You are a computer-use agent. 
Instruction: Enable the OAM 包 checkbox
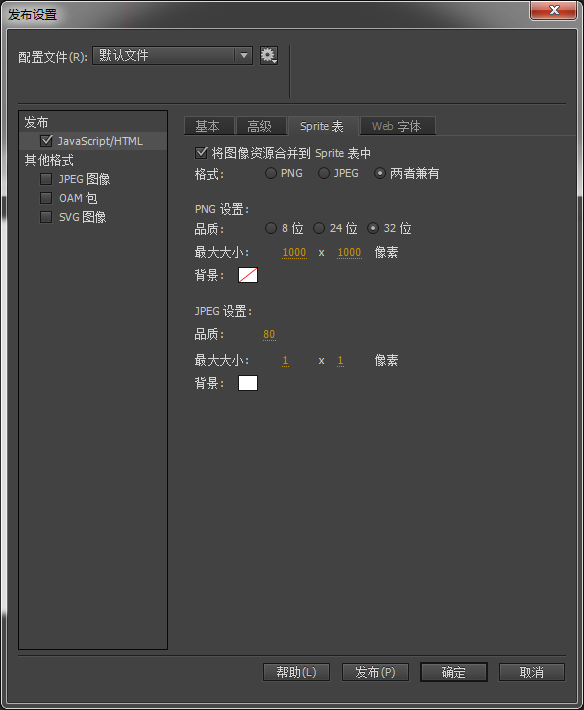46,198
